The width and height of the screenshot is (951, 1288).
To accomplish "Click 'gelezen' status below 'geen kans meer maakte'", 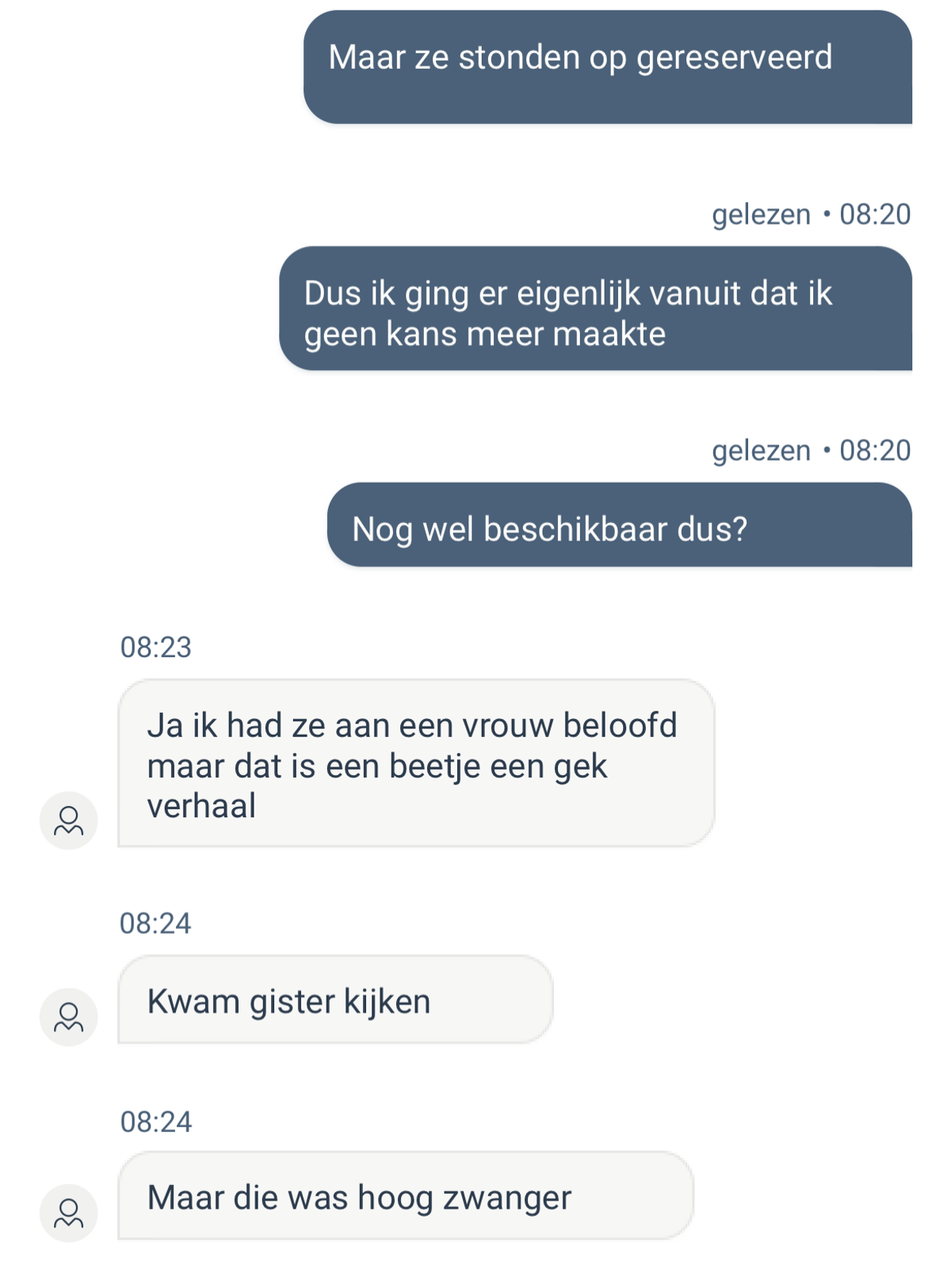I will (761, 451).
